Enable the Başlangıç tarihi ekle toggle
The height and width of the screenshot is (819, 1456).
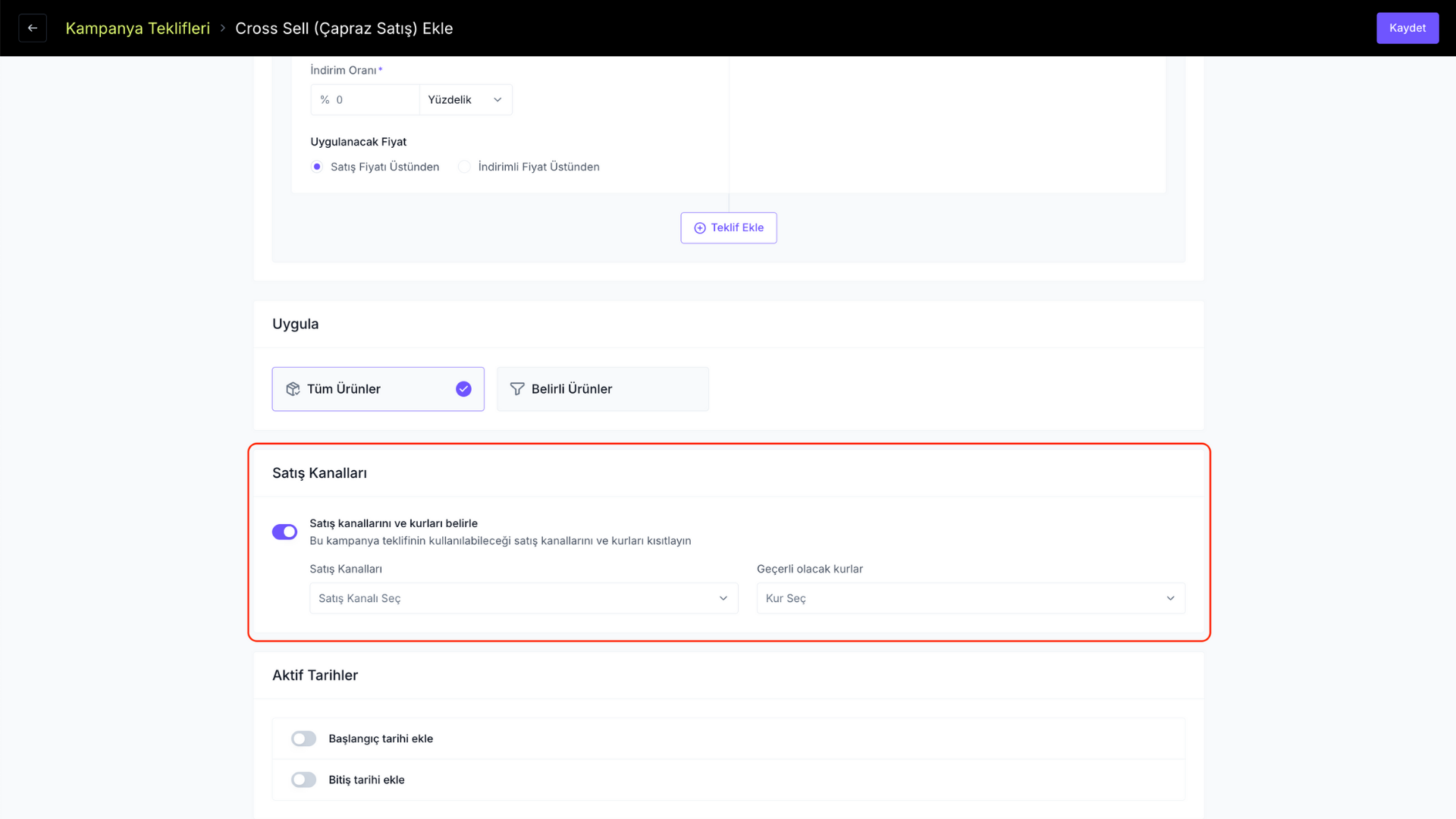[303, 739]
